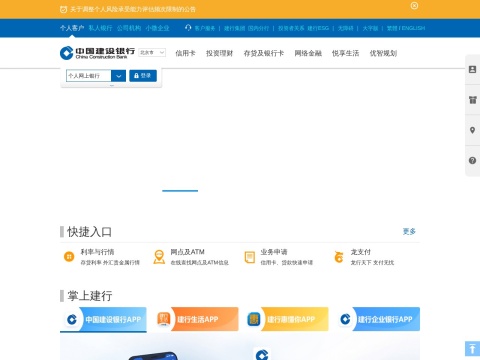Switch to 大字版 large-text version
The height and width of the screenshot is (360, 480).
370,28
